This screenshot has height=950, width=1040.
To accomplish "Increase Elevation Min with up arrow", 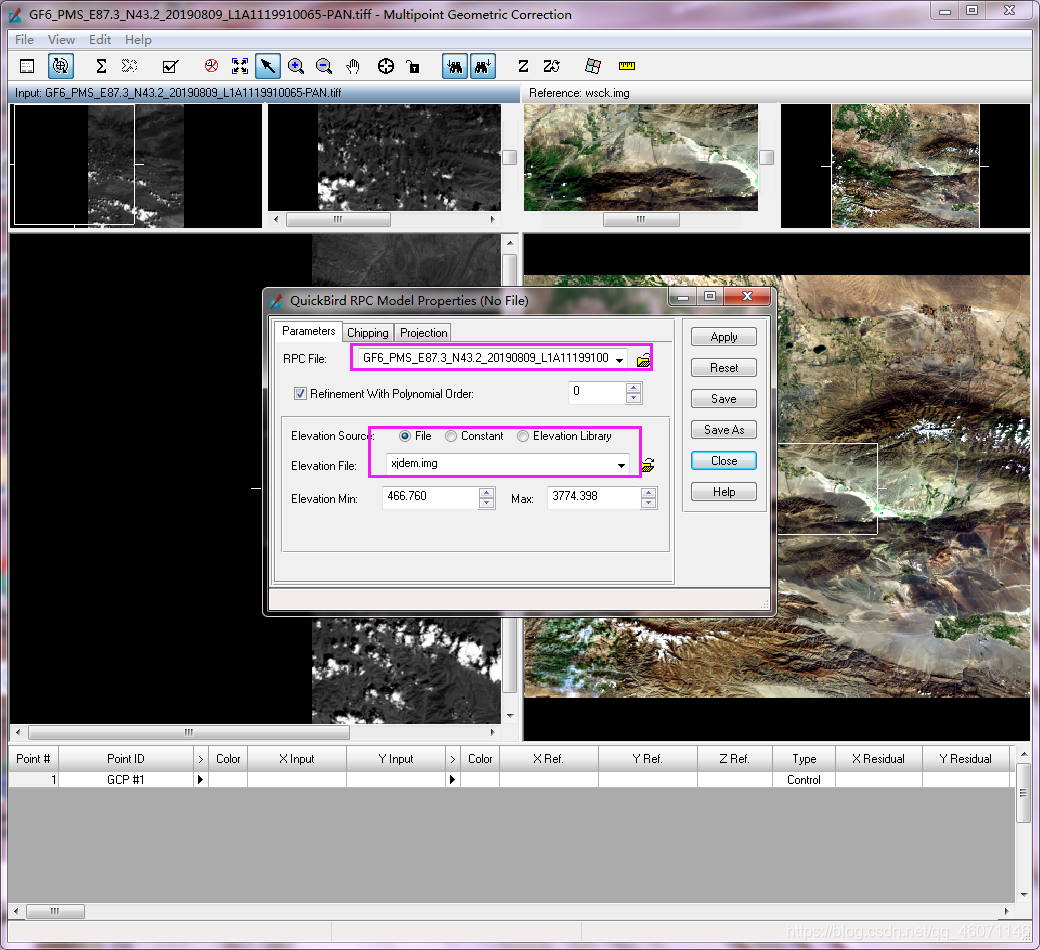I will click(486, 493).
